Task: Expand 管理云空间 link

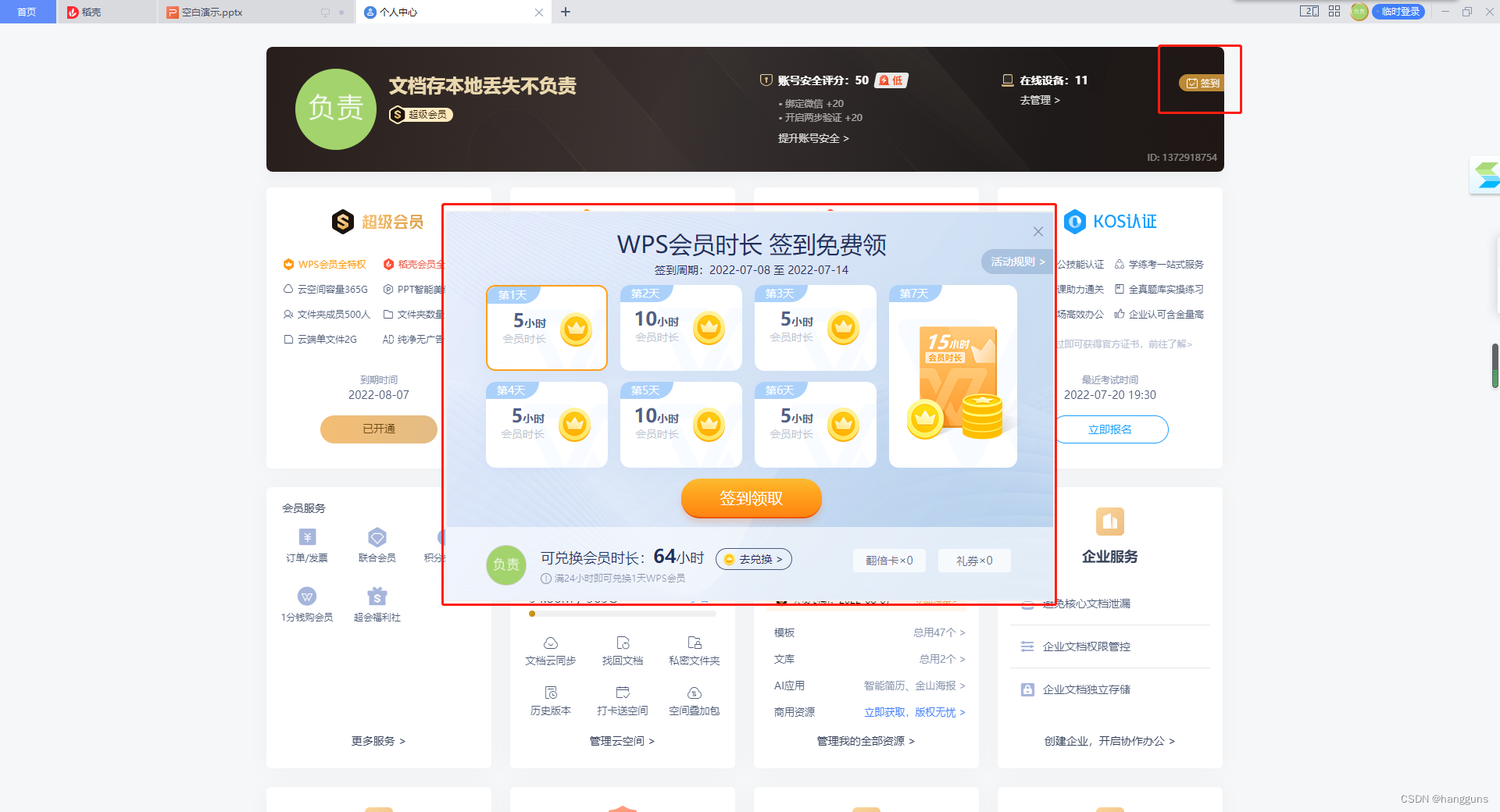Action: click(x=622, y=741)
